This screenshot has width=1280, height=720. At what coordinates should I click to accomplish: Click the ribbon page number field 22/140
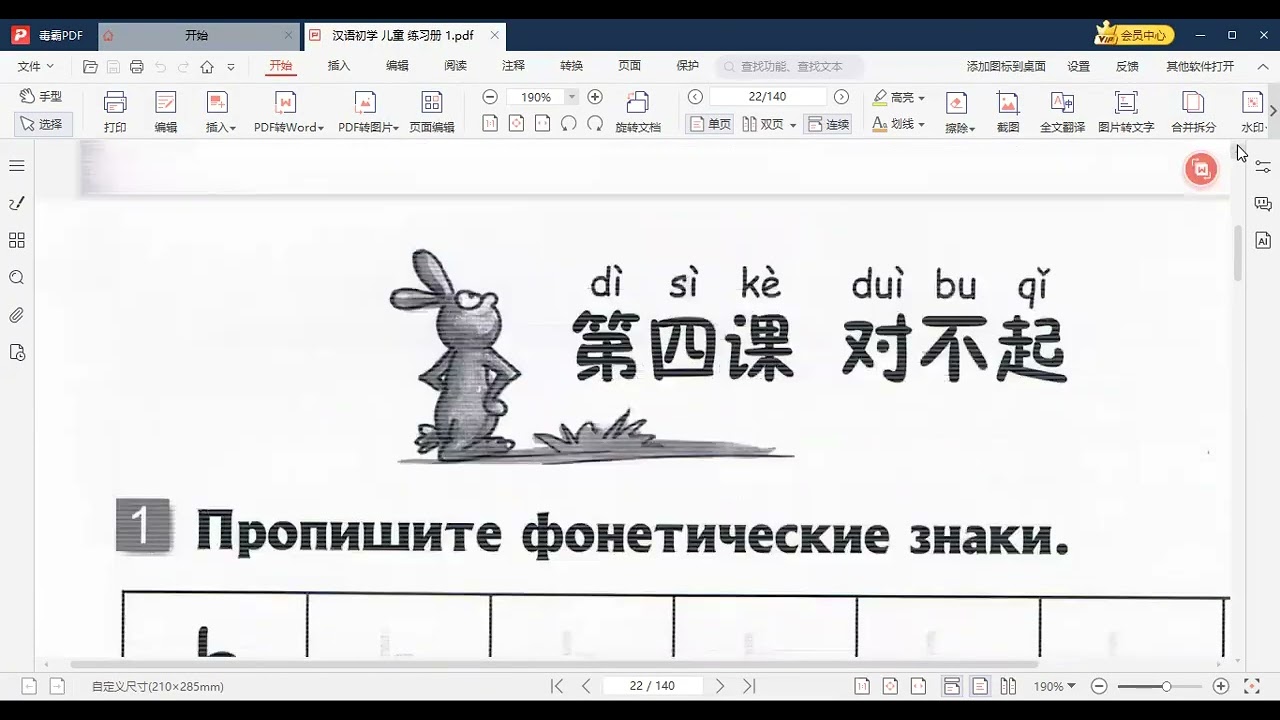(768, 97)
